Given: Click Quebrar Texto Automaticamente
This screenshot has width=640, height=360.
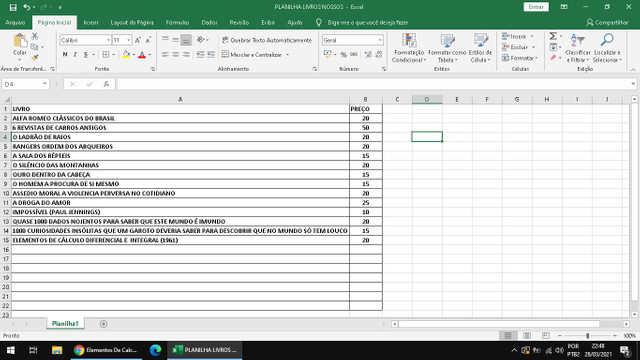Looking at the screenshot, I should coord(267,40).
